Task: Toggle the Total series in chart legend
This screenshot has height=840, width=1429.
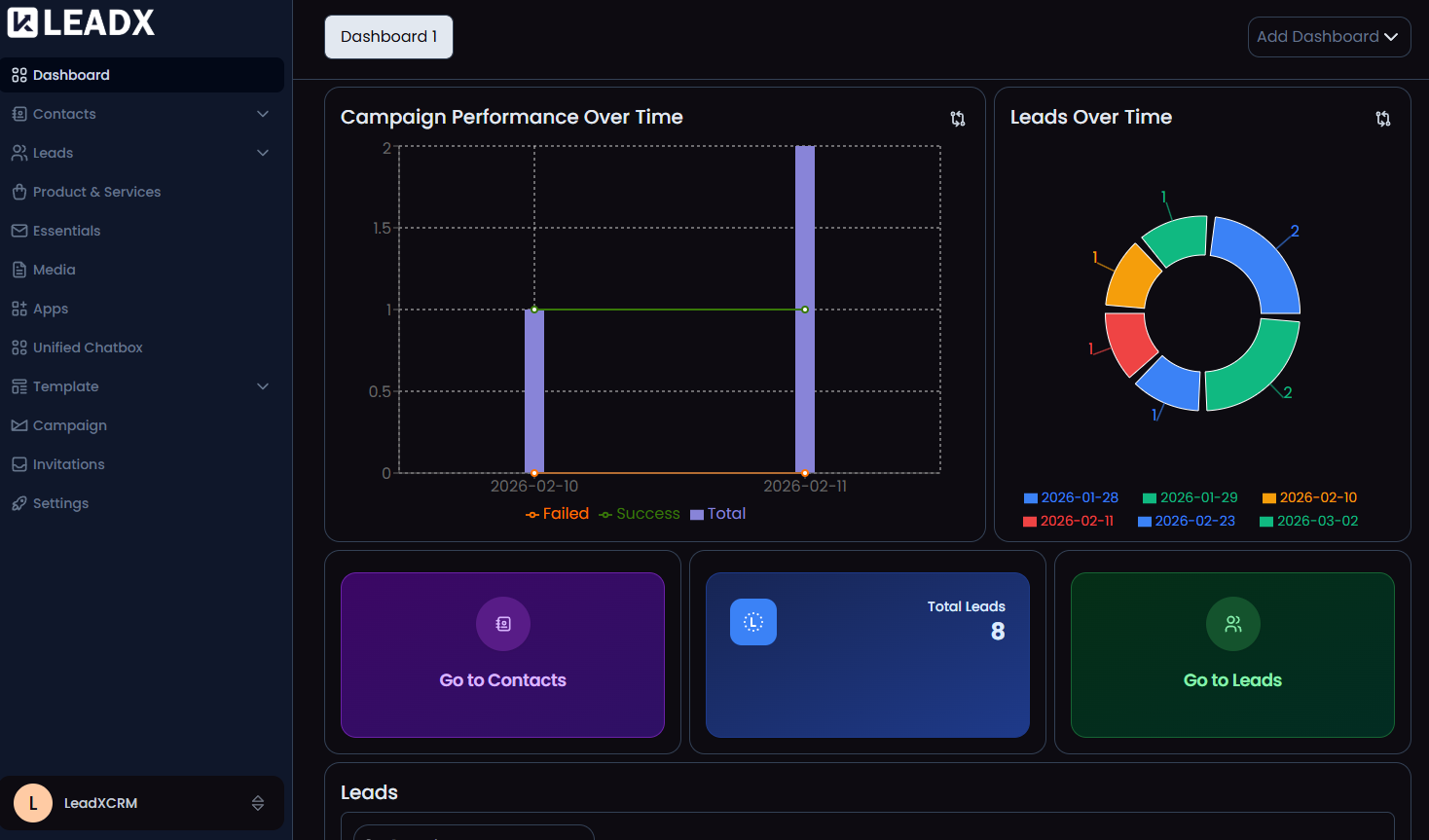Action: click(x=717, y=513)
